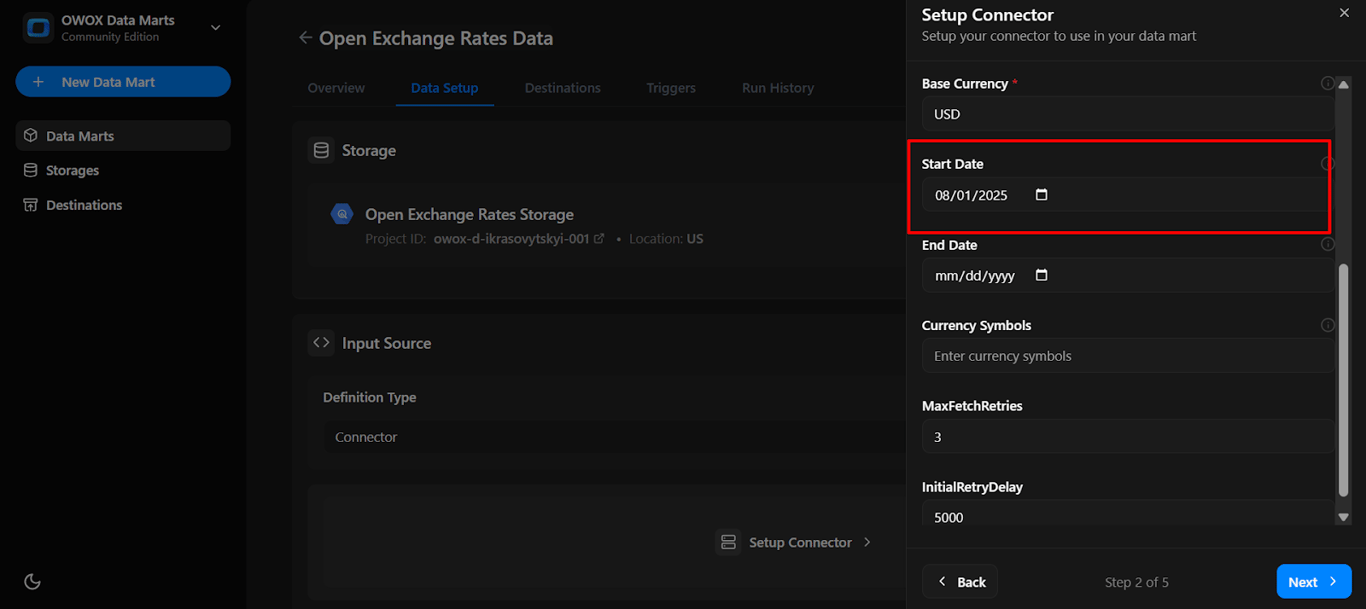Image resolution: width=1366 pixels, height=609 pixels.
Task: Click the panel scrollbar down arrow
Action: coord(1343,517)
